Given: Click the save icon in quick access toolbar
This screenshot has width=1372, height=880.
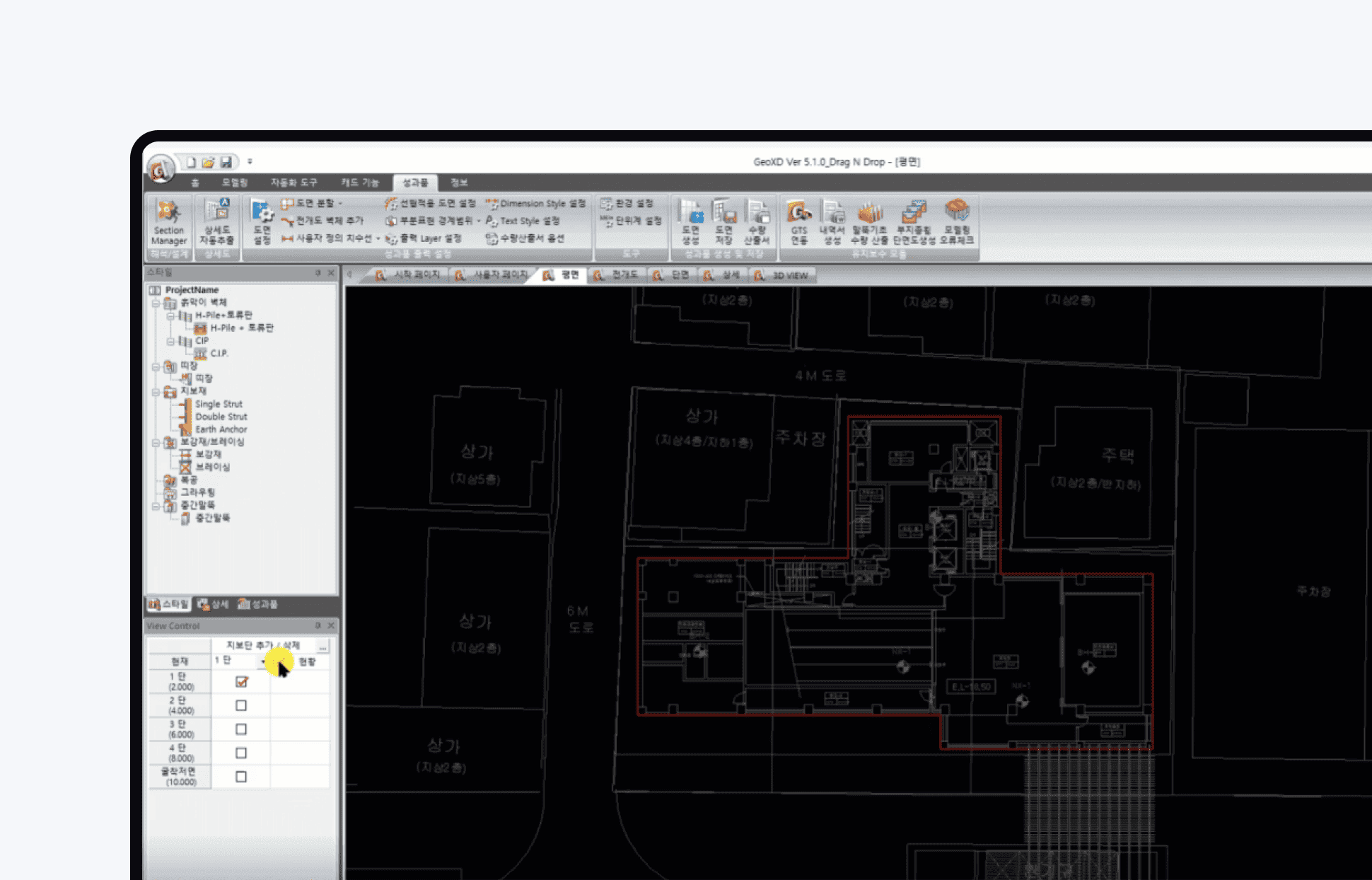Looking at the screenshot, I should [x=226, y=163].
